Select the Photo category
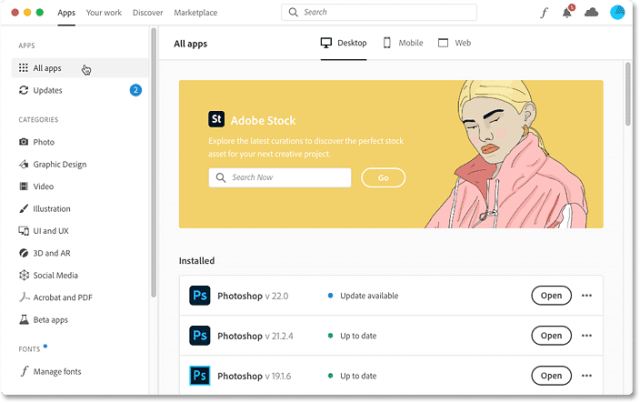 point(43,142)
